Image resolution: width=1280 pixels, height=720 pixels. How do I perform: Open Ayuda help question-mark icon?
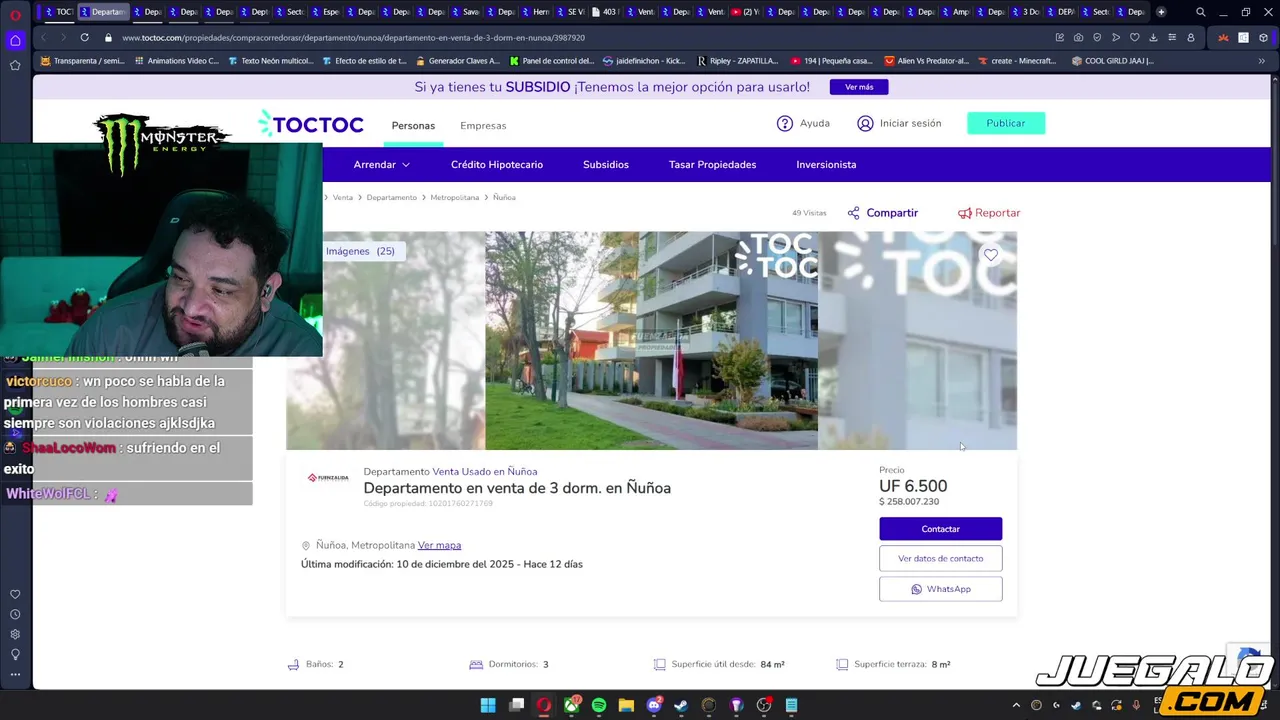click(x=785, y=124)
